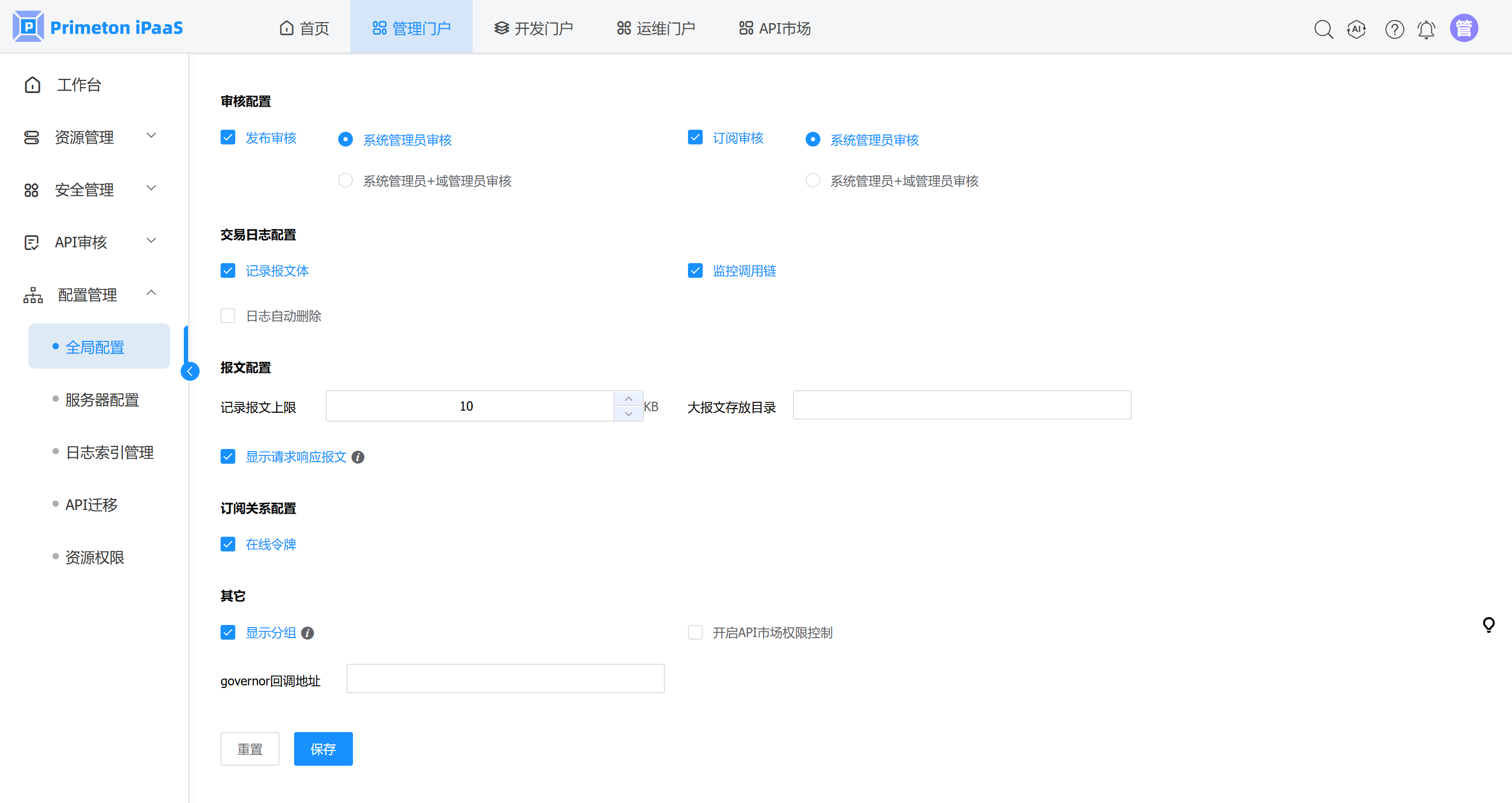Screen dimensions: 1512x803
Task: Increase 记录报文上限 with the up arrow
Action: click(628, 399)
